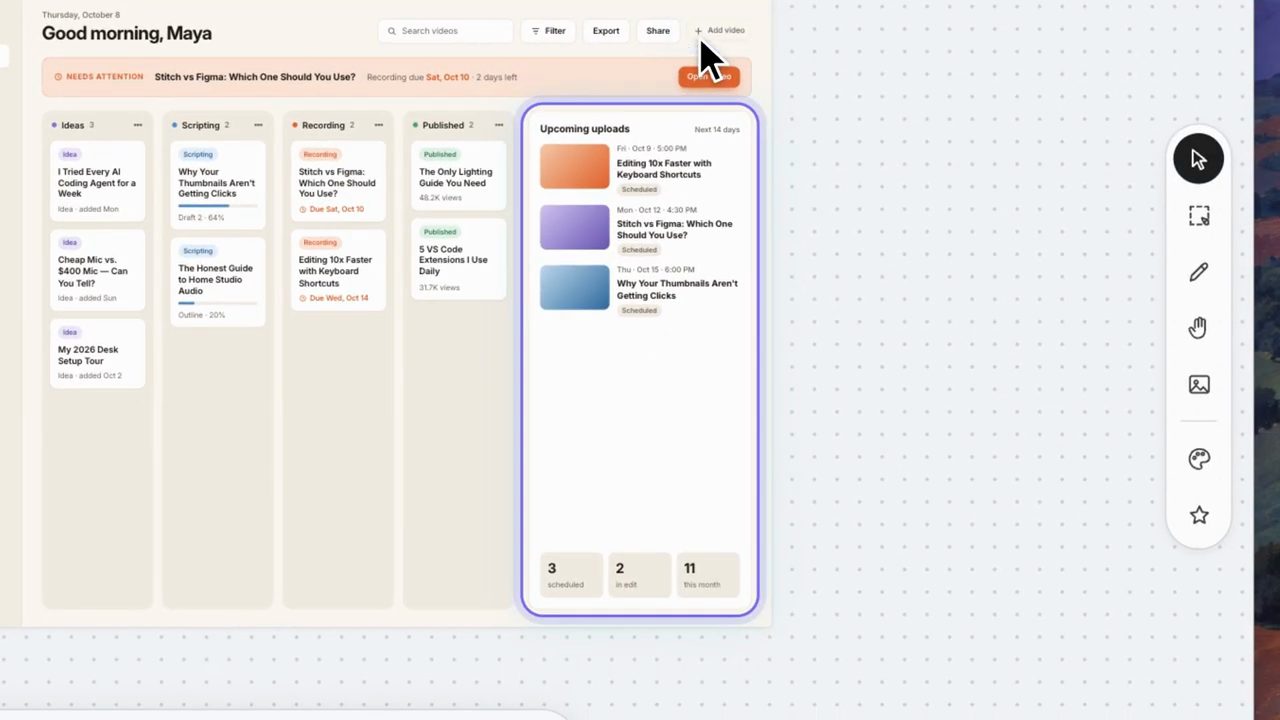Activate the hand pan tool
The width and height of the screenshot is (1280, 720).
point(1198,328)
